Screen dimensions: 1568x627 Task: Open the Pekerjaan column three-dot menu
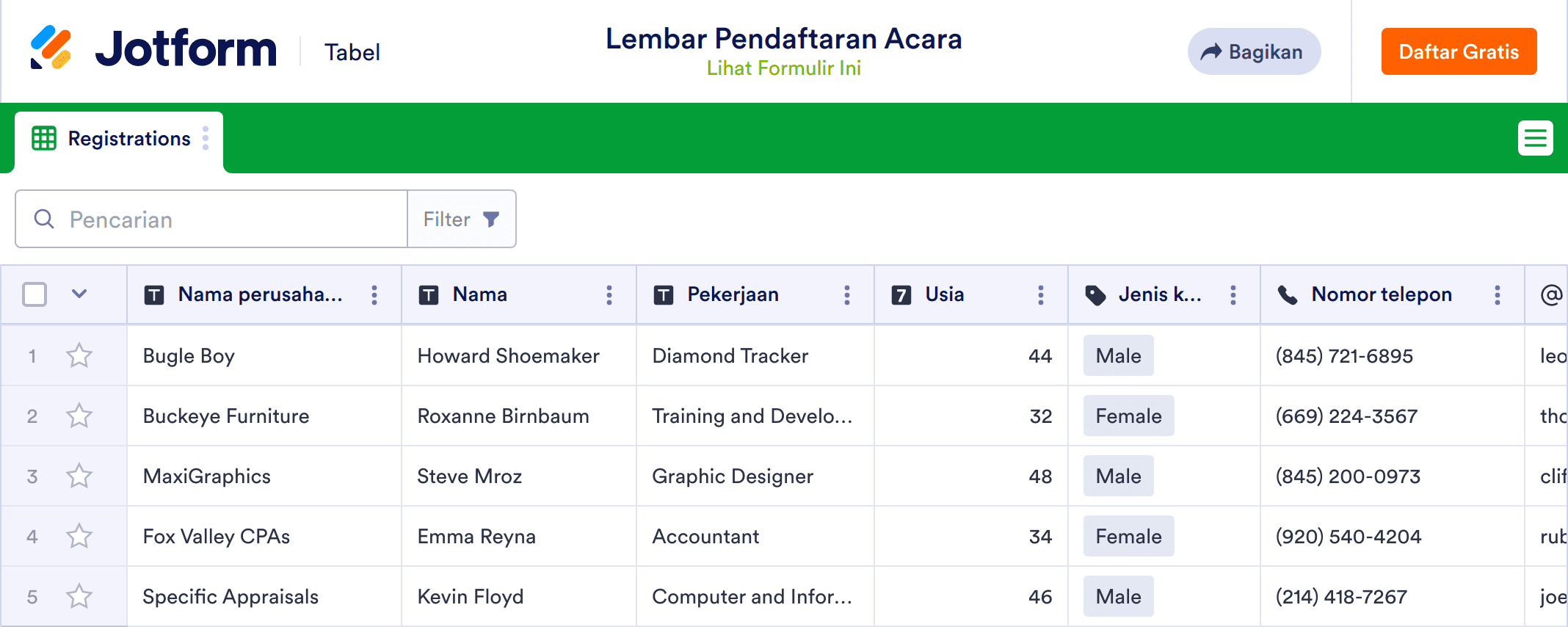(846, 295)
